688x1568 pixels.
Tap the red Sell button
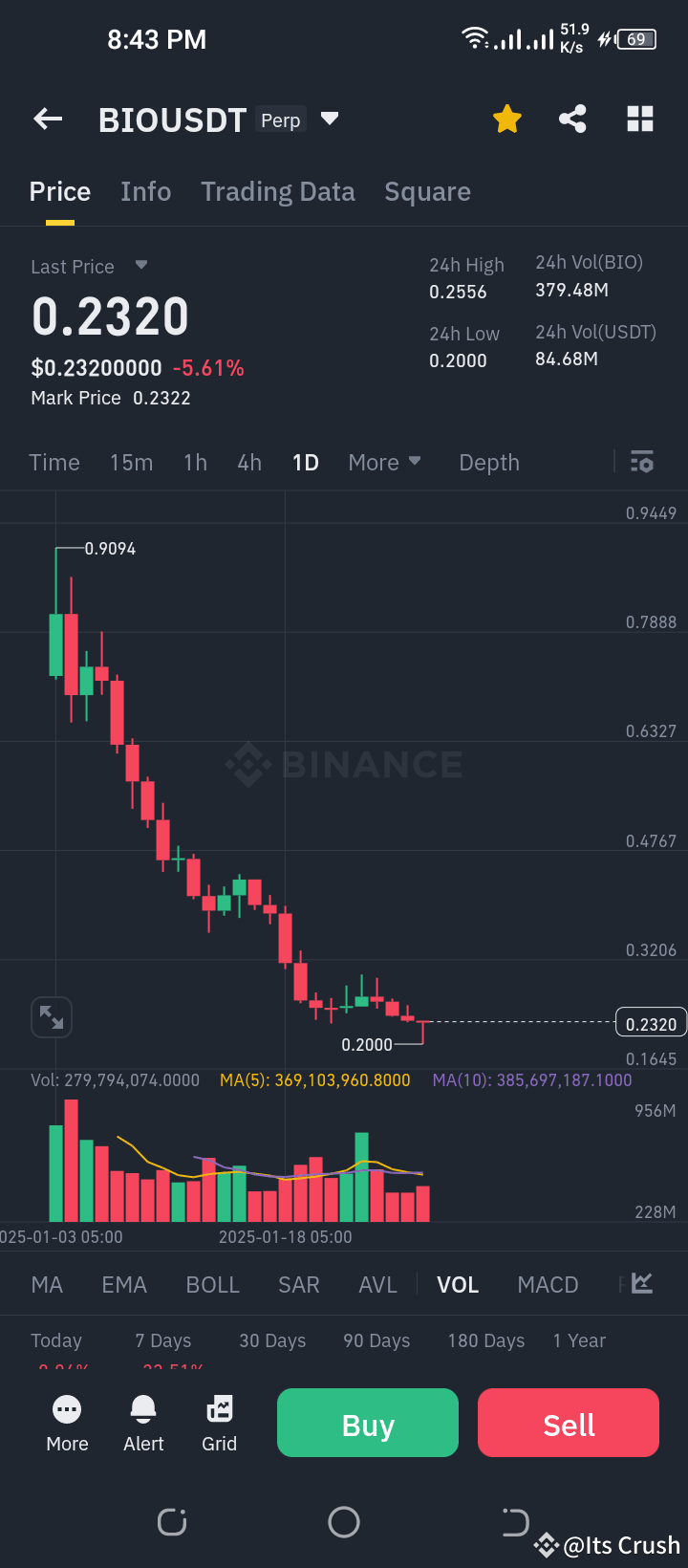click(568, 1423)
